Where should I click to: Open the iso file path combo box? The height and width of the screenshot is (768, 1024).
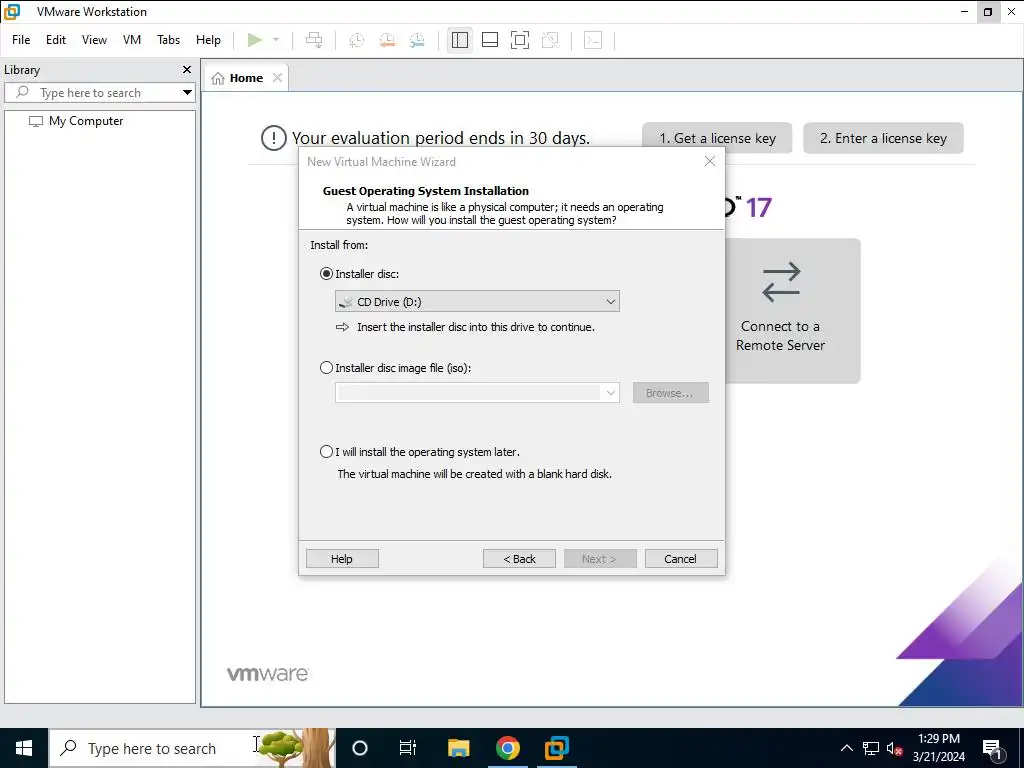477,393
